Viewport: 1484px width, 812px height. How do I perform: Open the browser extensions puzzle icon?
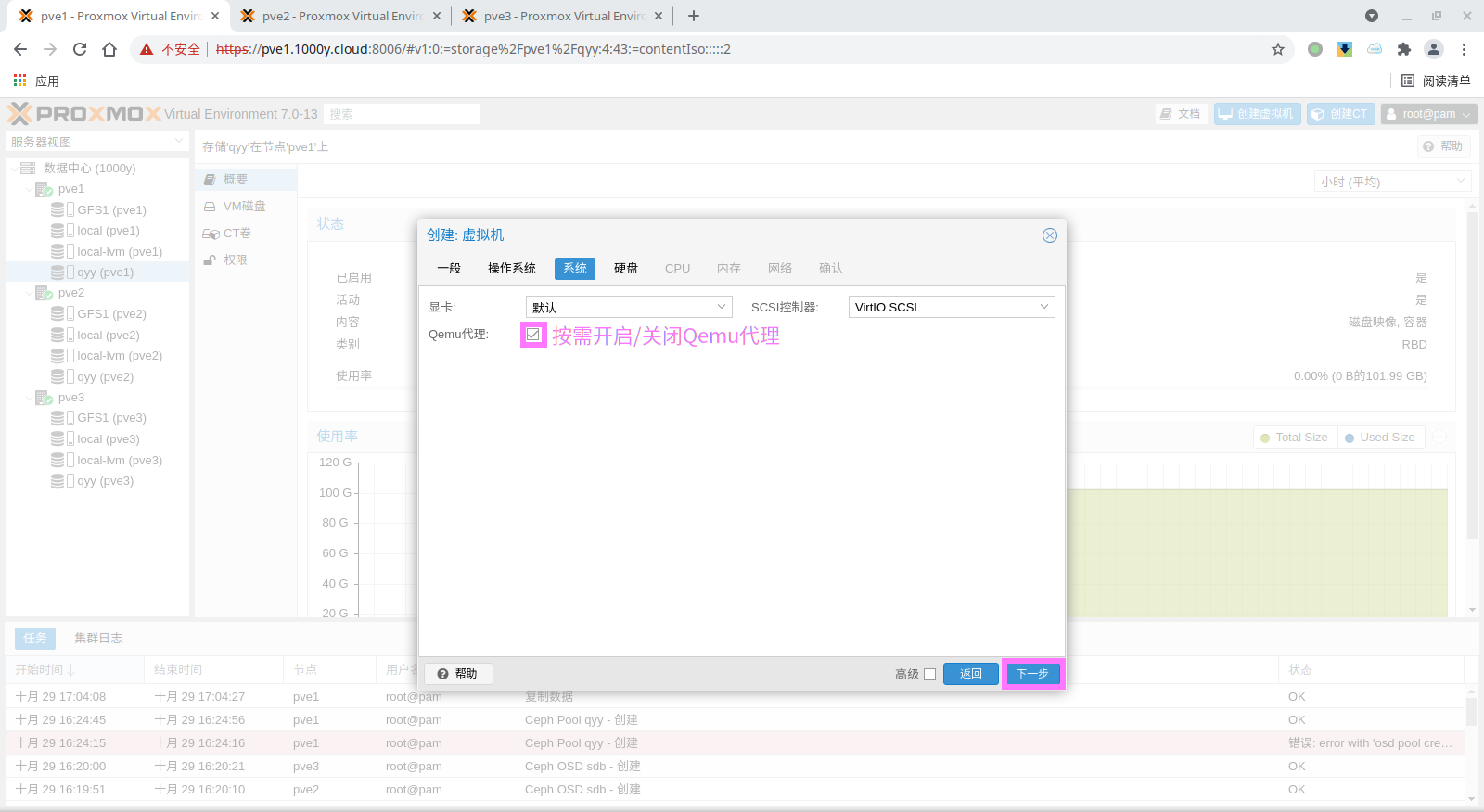[x=1404, y=49]
